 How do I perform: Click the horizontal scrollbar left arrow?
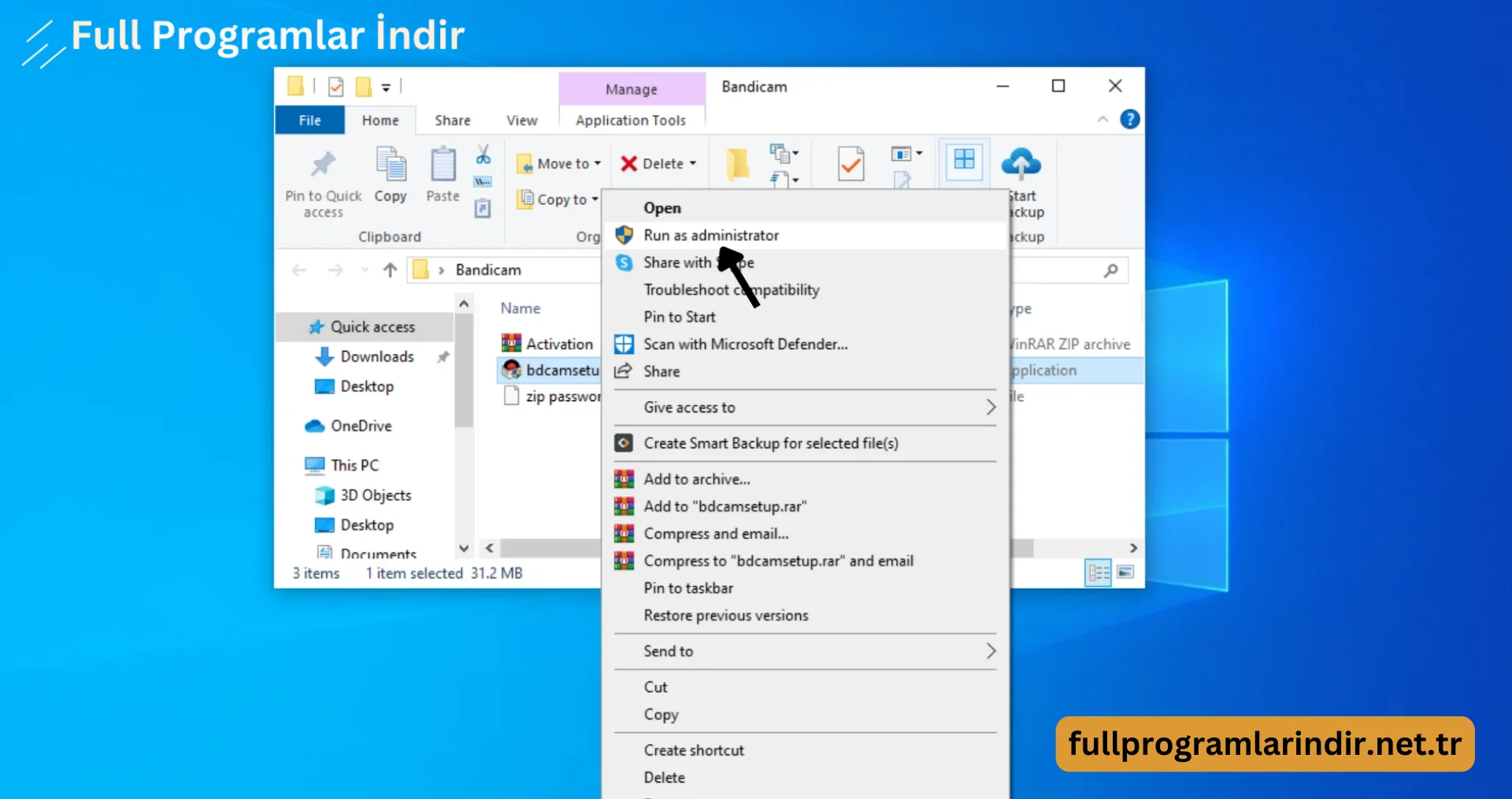[x=489, y=548]
